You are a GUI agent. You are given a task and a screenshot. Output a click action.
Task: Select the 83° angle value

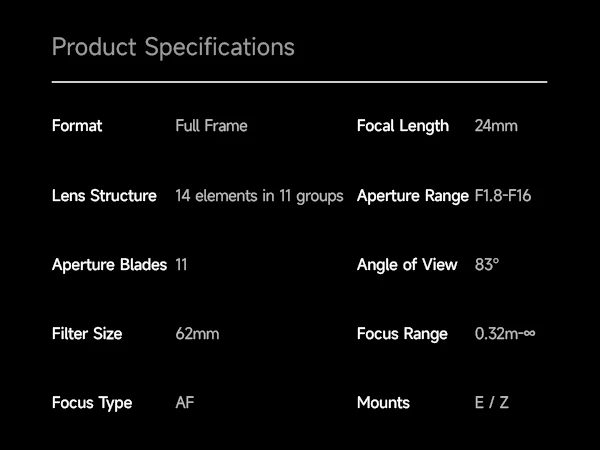(x=487, y=265)
